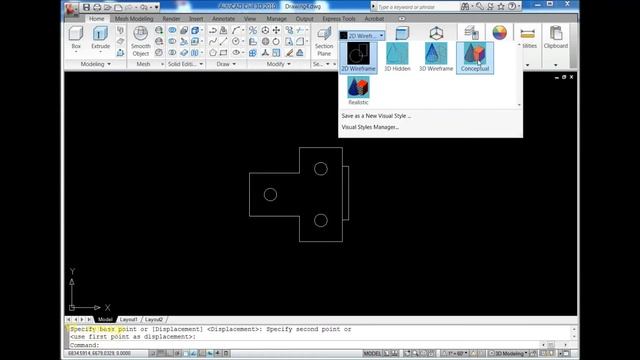The height and width of the screenshot is (360, 640).
Task: Switch to the Insert ribbon tab
Action: pos(196,19)
